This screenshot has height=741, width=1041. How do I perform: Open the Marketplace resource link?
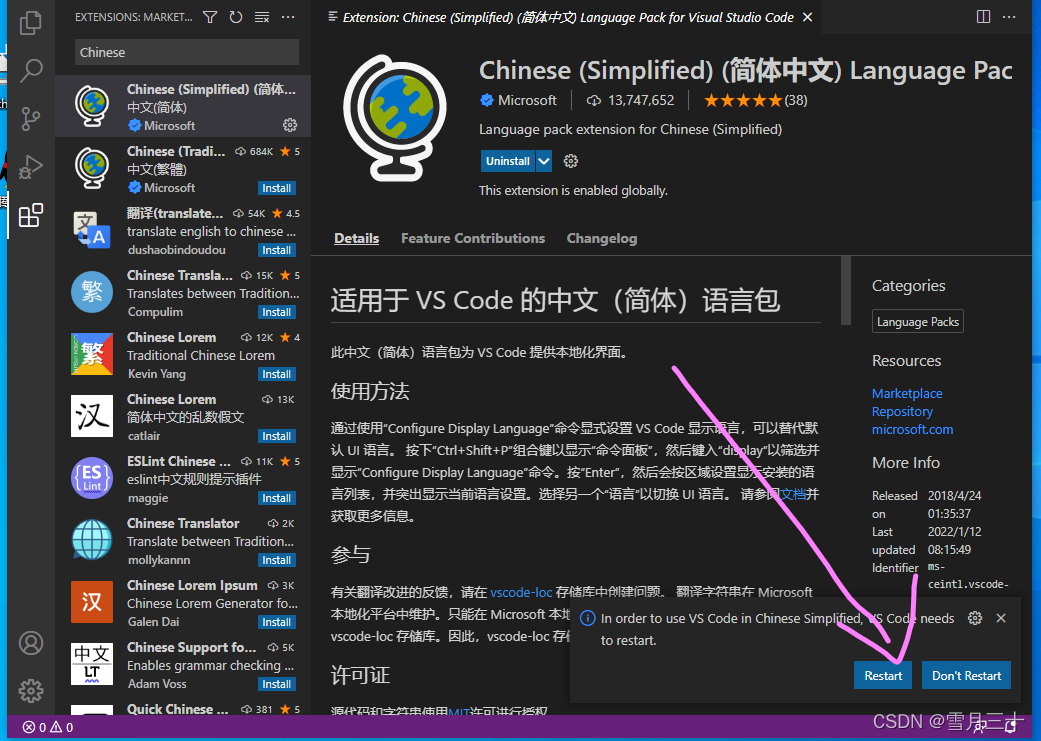pyautogui.click(x=907, y=393)
